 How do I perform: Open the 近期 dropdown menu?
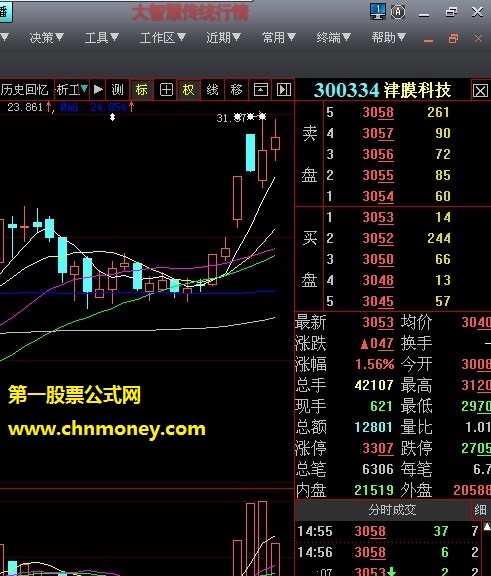coord(223,37)
